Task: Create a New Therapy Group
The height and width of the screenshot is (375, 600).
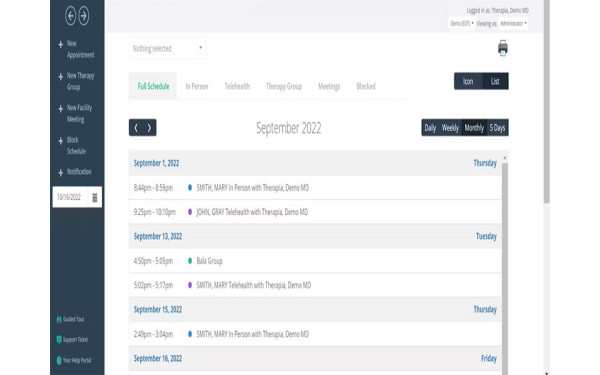Action: (x=80, y=82)
